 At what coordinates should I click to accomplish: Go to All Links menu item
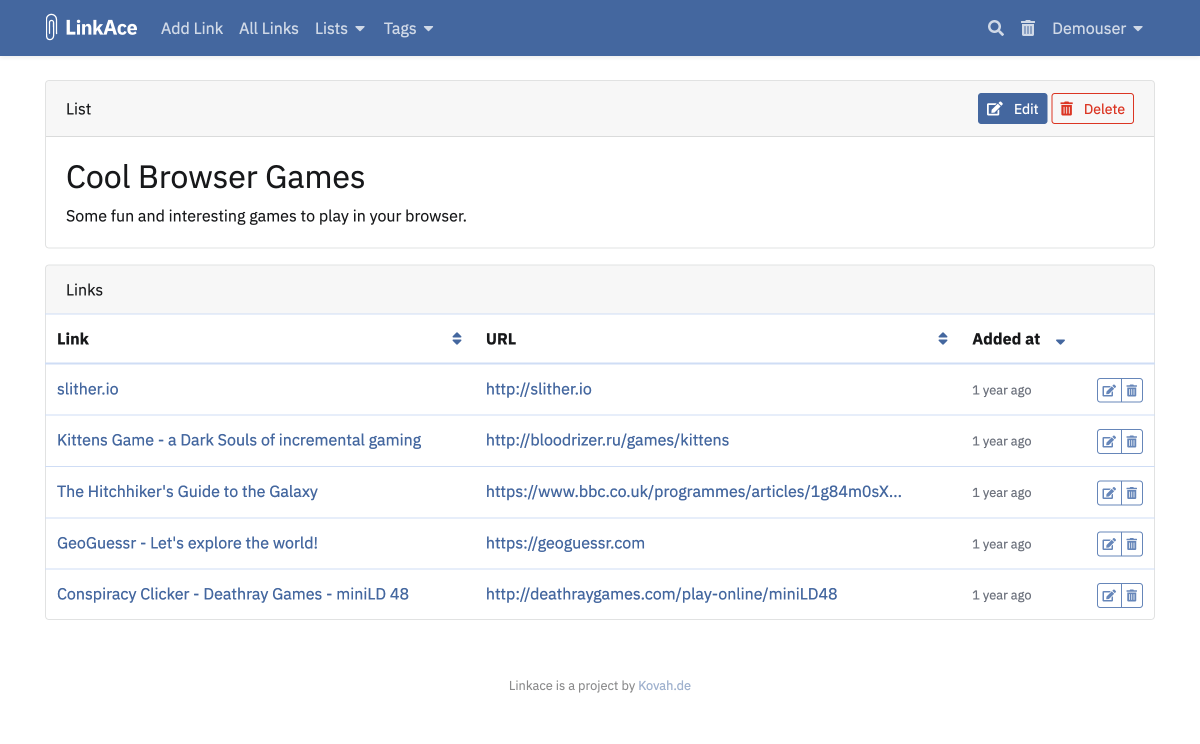268,28
